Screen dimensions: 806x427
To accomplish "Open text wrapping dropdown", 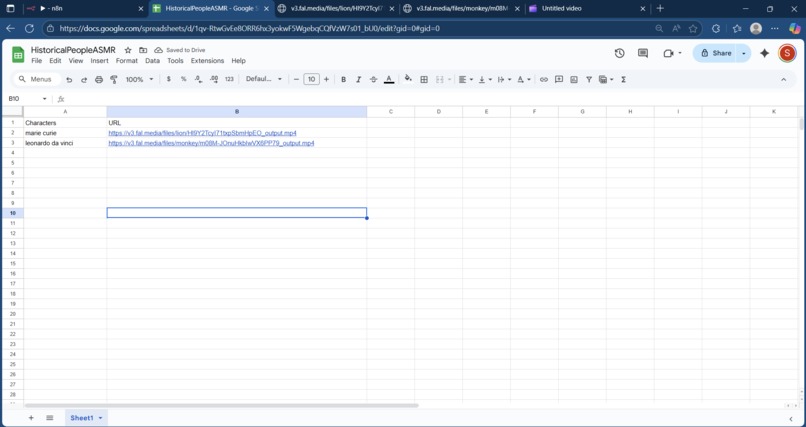I will point(504,80).
